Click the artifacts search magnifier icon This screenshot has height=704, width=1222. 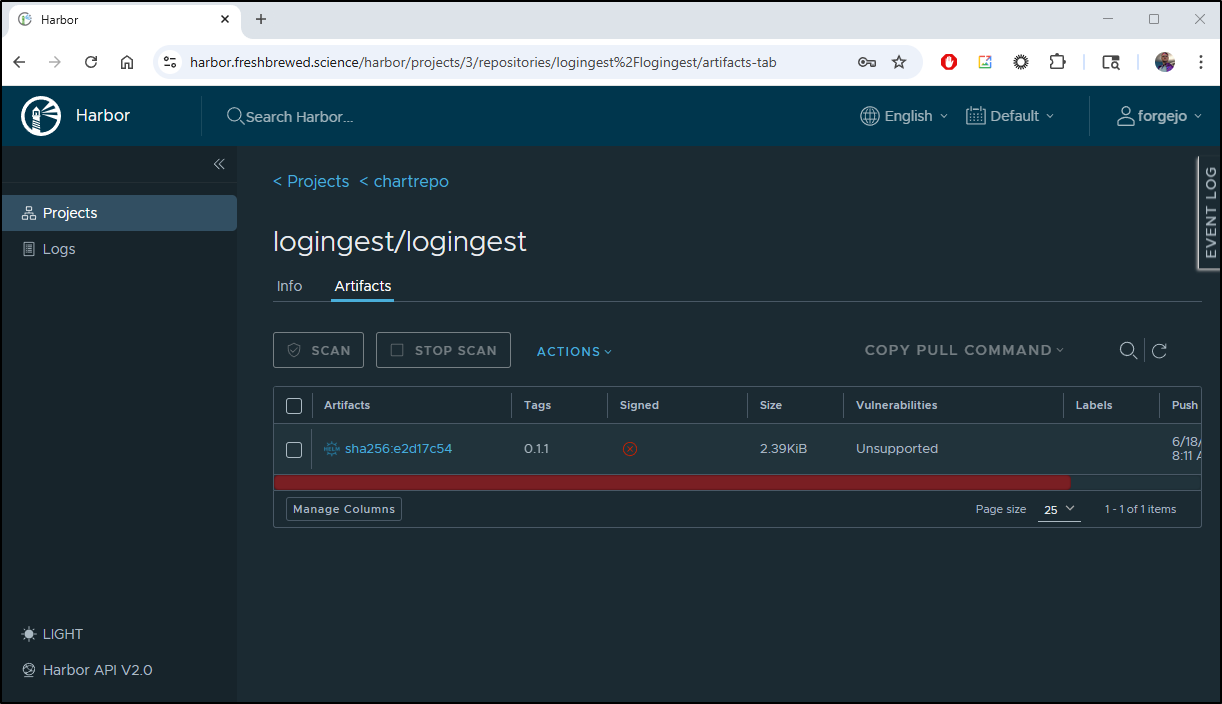click(1128, 350)
